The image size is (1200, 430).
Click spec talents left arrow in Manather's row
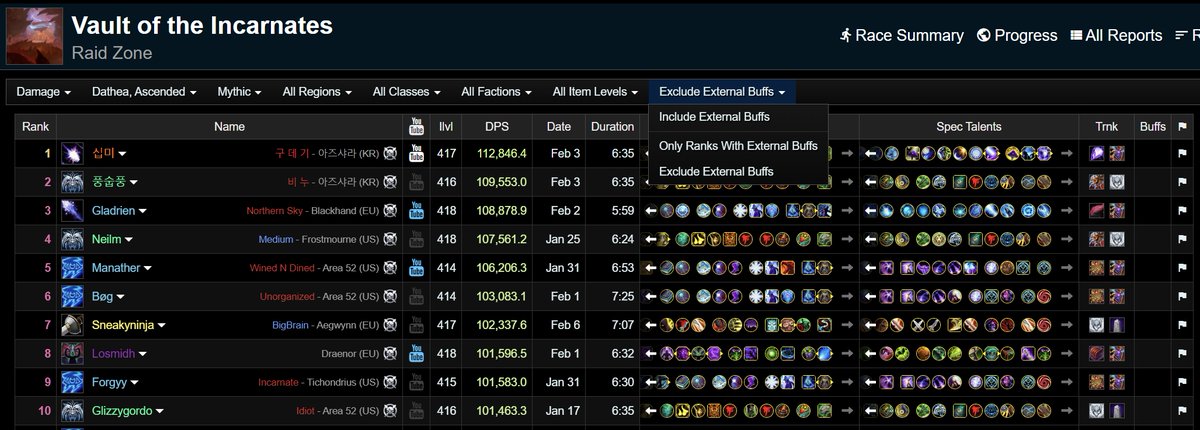coord(870,268)
